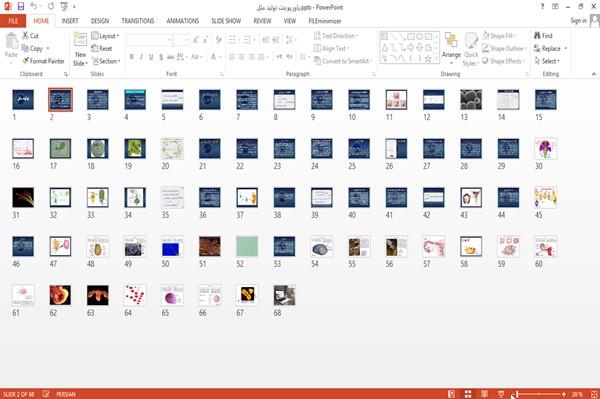Switch to the DESIGN tab
Image resolution: width=600 pixels, height=399 pixels.
click(x=100, y=21)
